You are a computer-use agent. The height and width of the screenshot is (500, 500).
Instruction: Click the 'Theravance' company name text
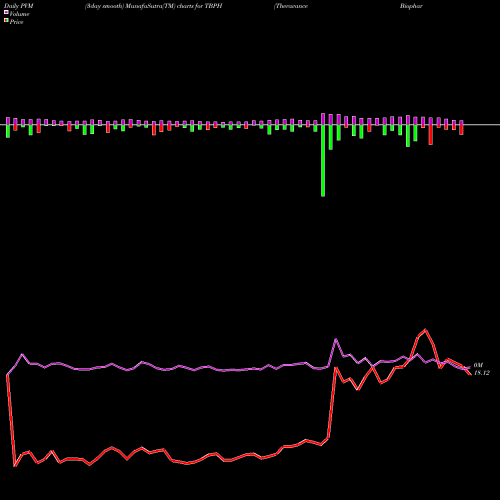291,6
